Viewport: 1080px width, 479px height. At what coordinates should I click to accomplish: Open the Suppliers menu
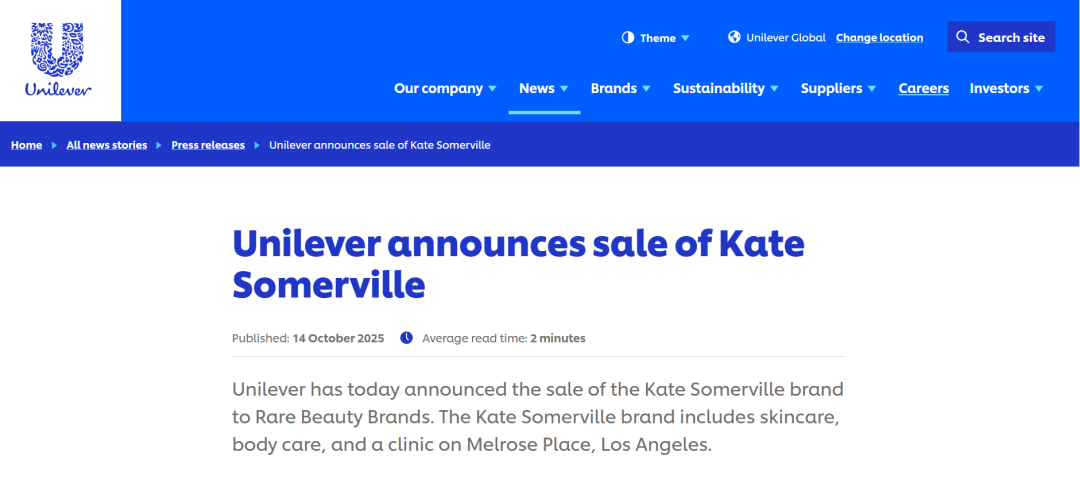tap(838, 88)
